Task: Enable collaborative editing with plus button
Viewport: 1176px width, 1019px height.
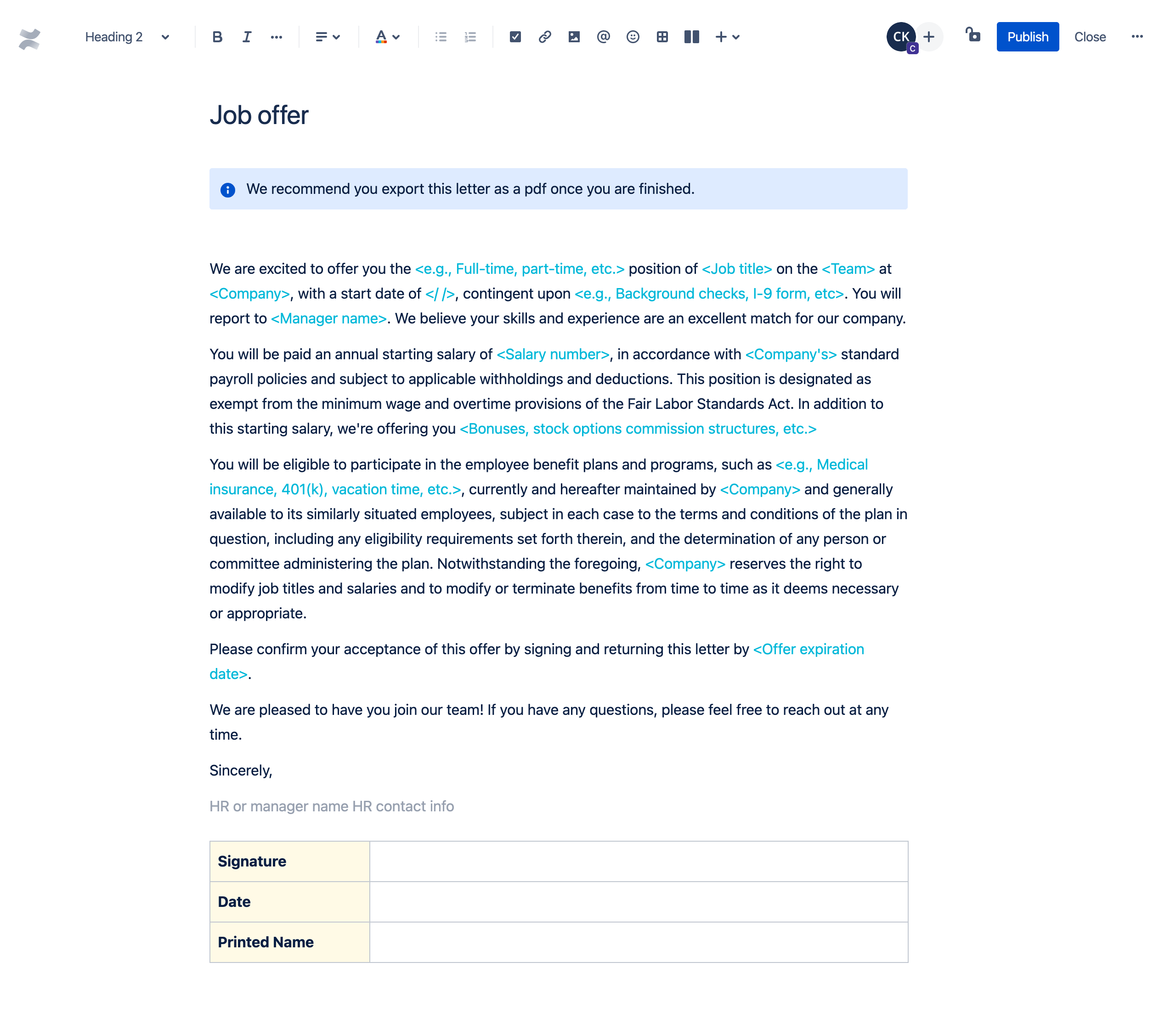Action: (927, 37)
